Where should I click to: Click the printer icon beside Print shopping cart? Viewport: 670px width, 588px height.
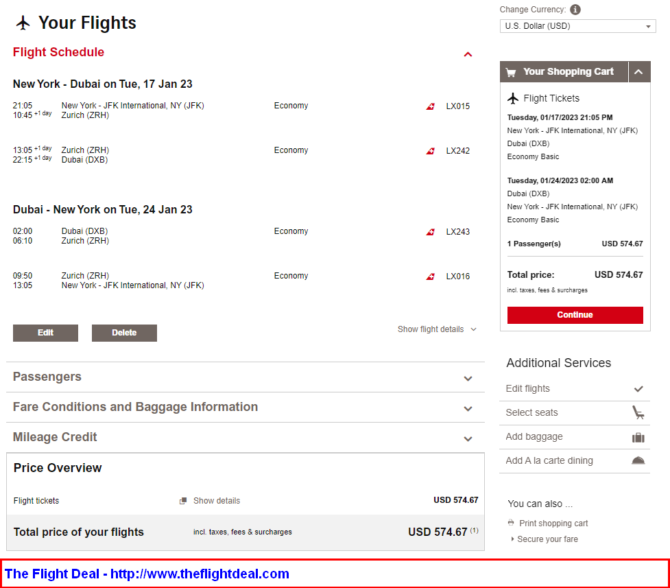tap(511, 523)
